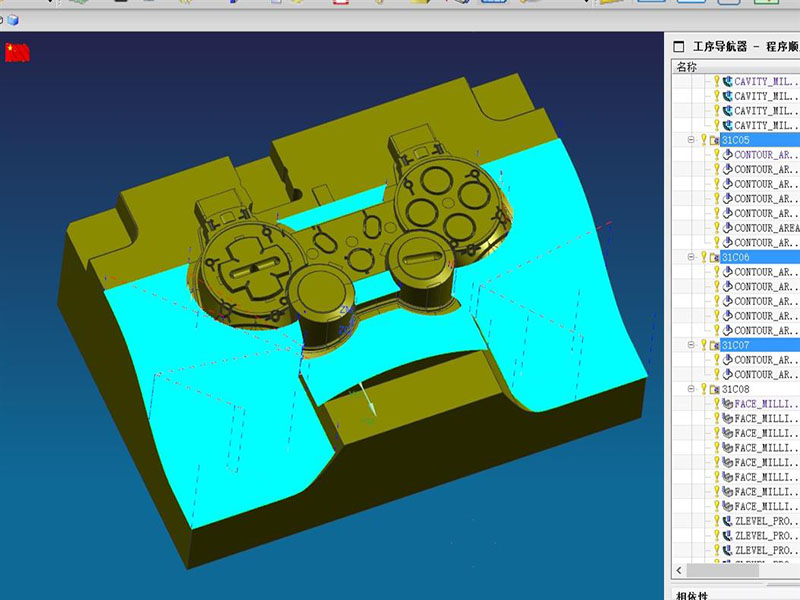The image size is (800, 600).
Task: Select the first CONTOUR_AR operation under 31C06
Action: coord(766,272)
